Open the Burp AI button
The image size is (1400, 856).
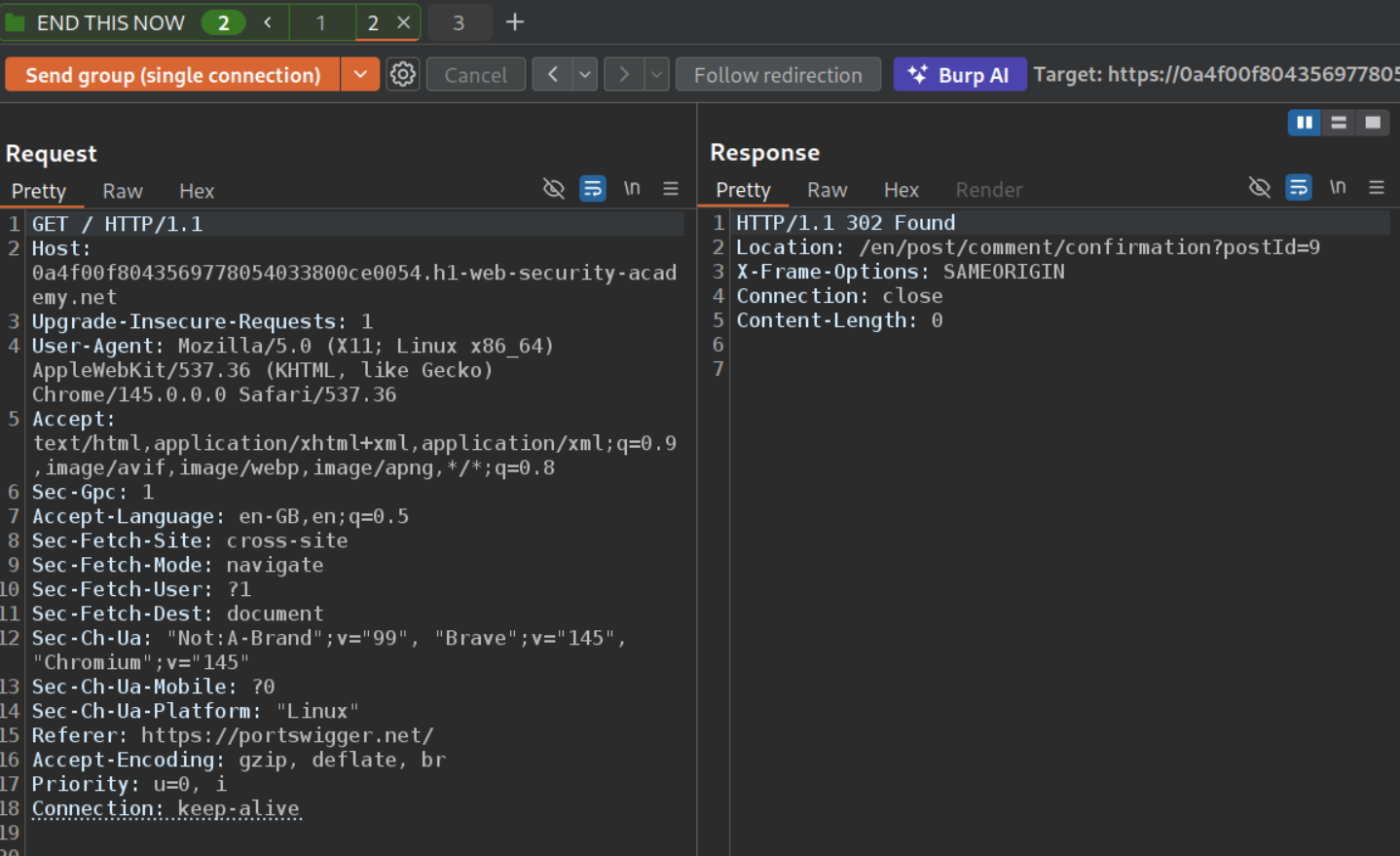(959, 75)
